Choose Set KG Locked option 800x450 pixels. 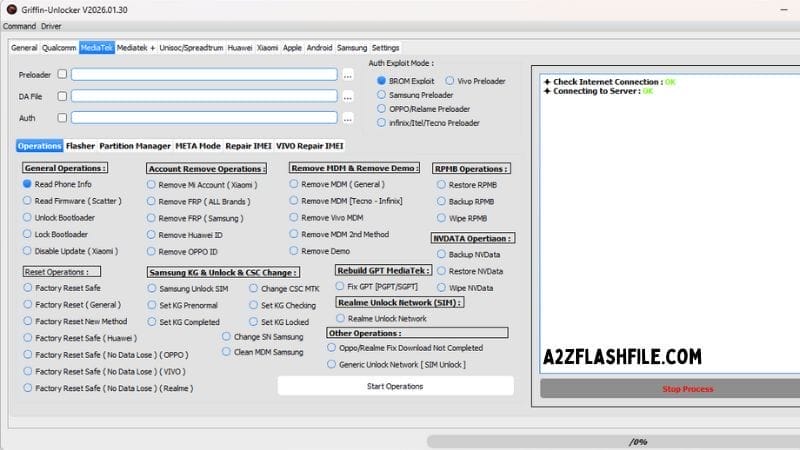pyautogui.click(x=279, y=322)
